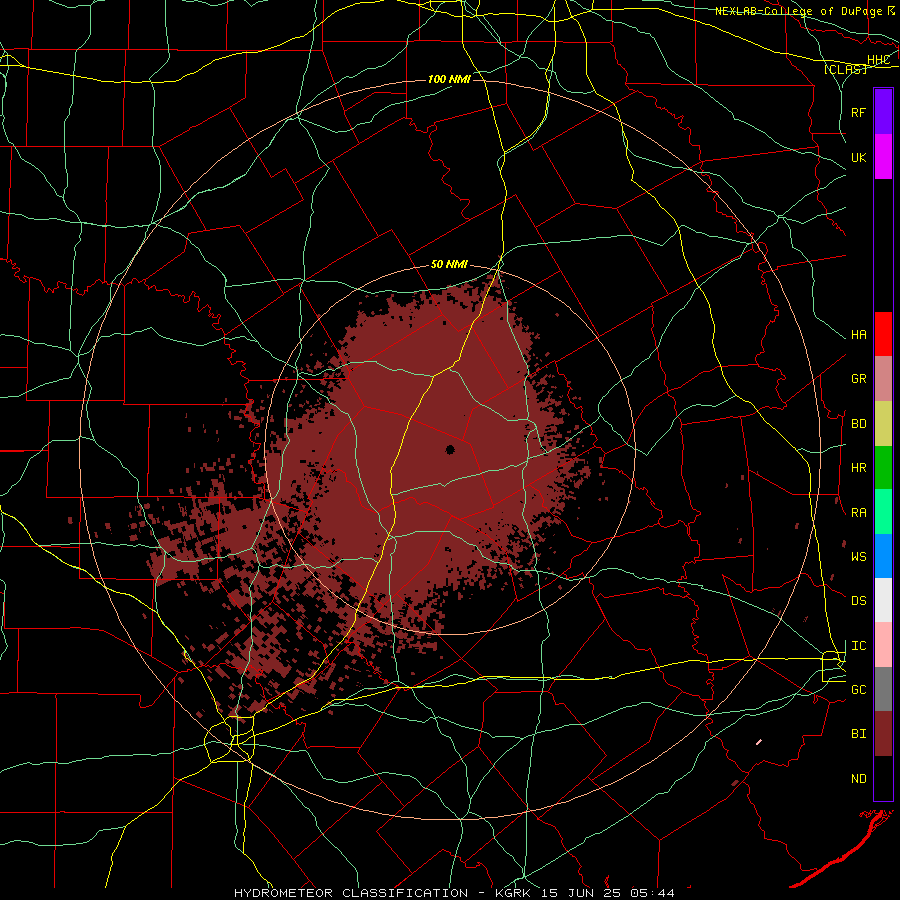Screen dimensions: 900x900
Task: Click the RF purple legend swatch
Action: (883, 112)
